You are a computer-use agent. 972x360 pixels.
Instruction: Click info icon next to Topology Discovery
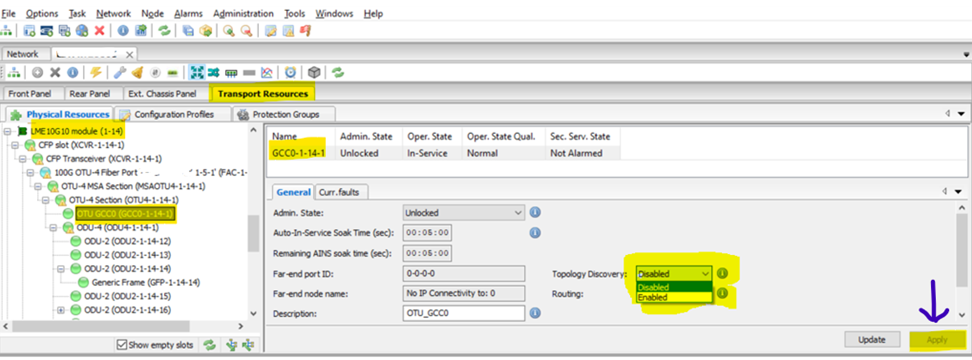722,273
